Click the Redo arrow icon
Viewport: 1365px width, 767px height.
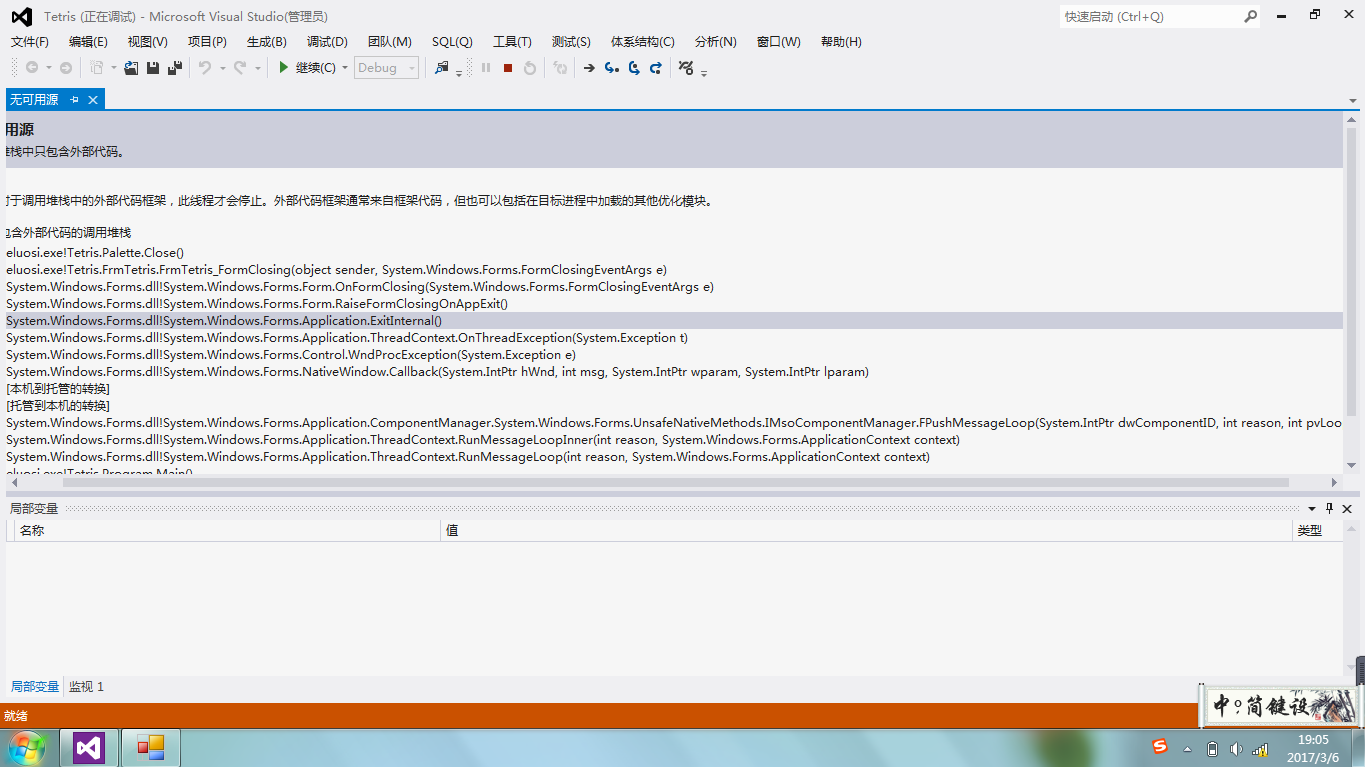pos(240,68)
